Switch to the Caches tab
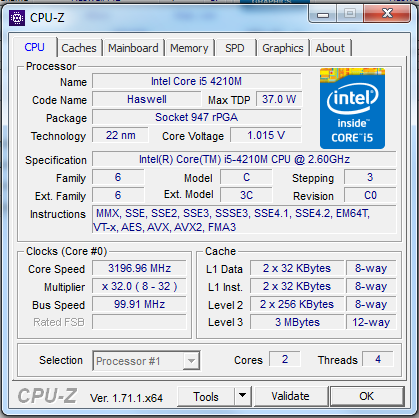This screenshot has width=419, height=418. tap(79, 48)
